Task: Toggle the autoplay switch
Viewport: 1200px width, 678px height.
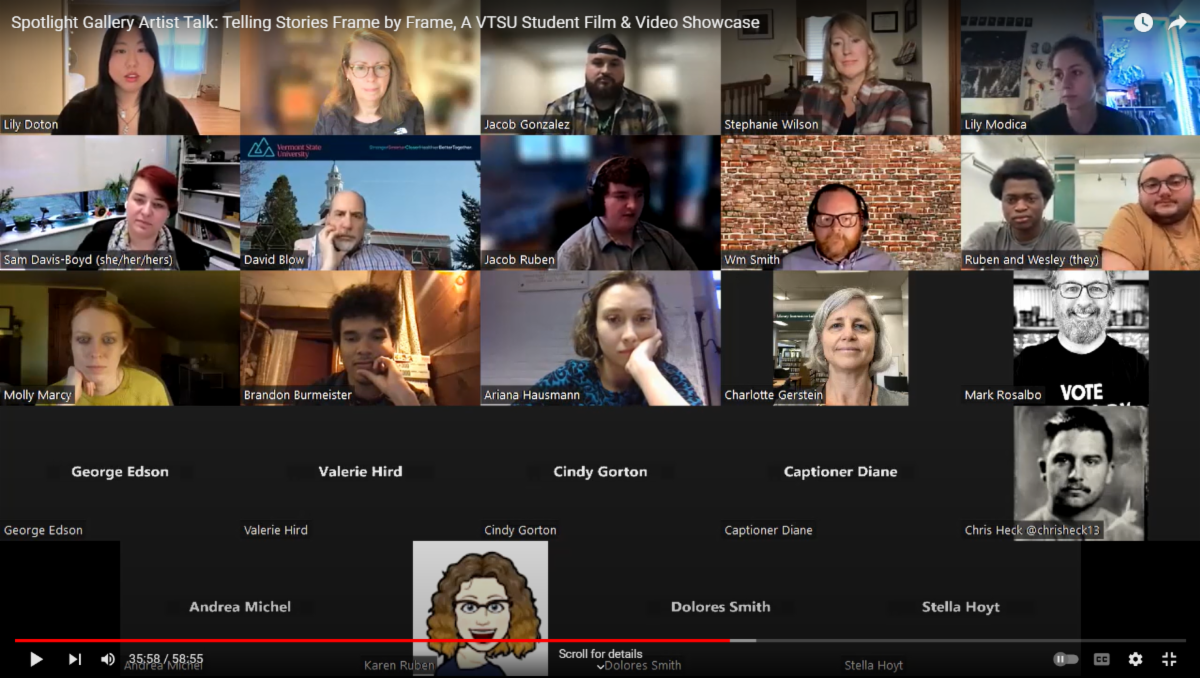Action: [x=1066, y=659]
